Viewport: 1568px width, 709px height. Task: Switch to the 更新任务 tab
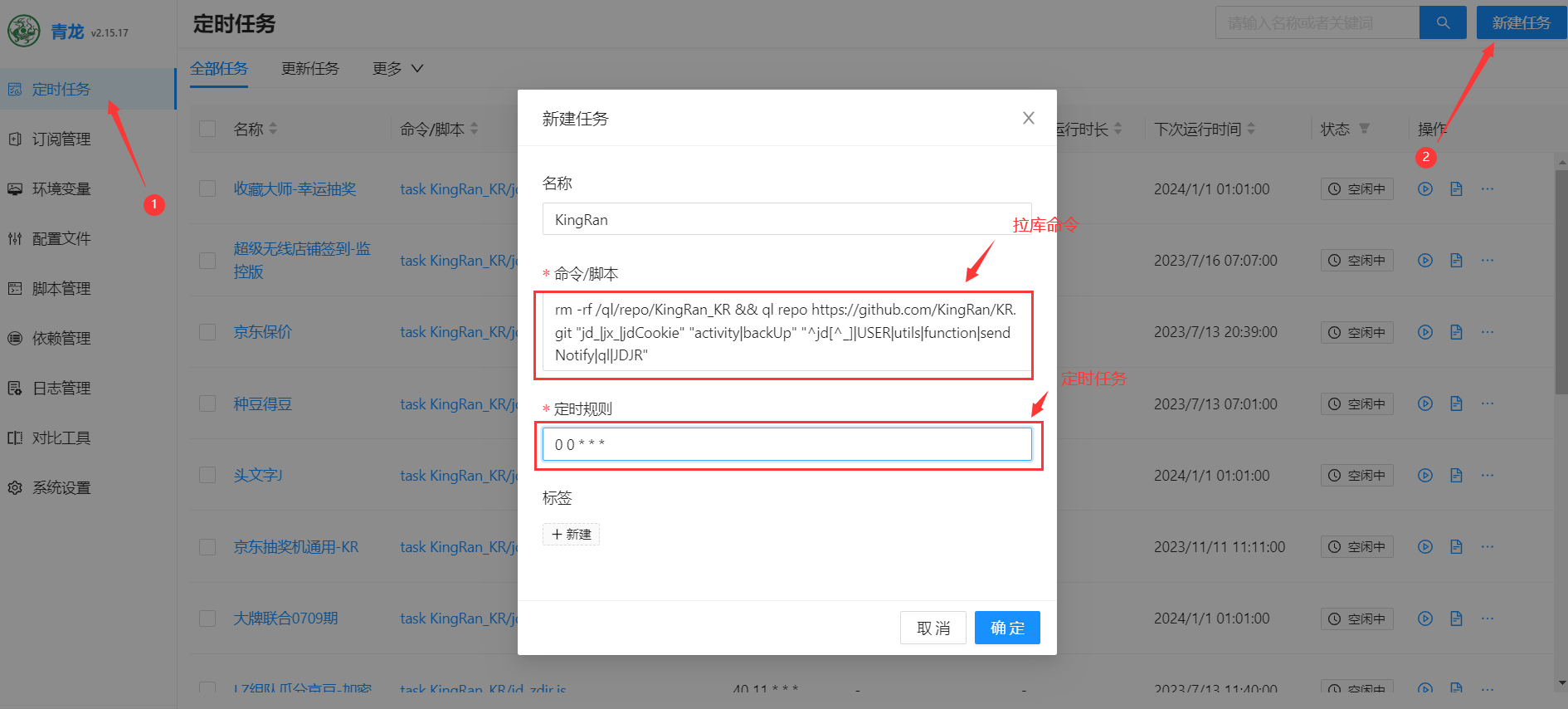[x=310, y=69]
